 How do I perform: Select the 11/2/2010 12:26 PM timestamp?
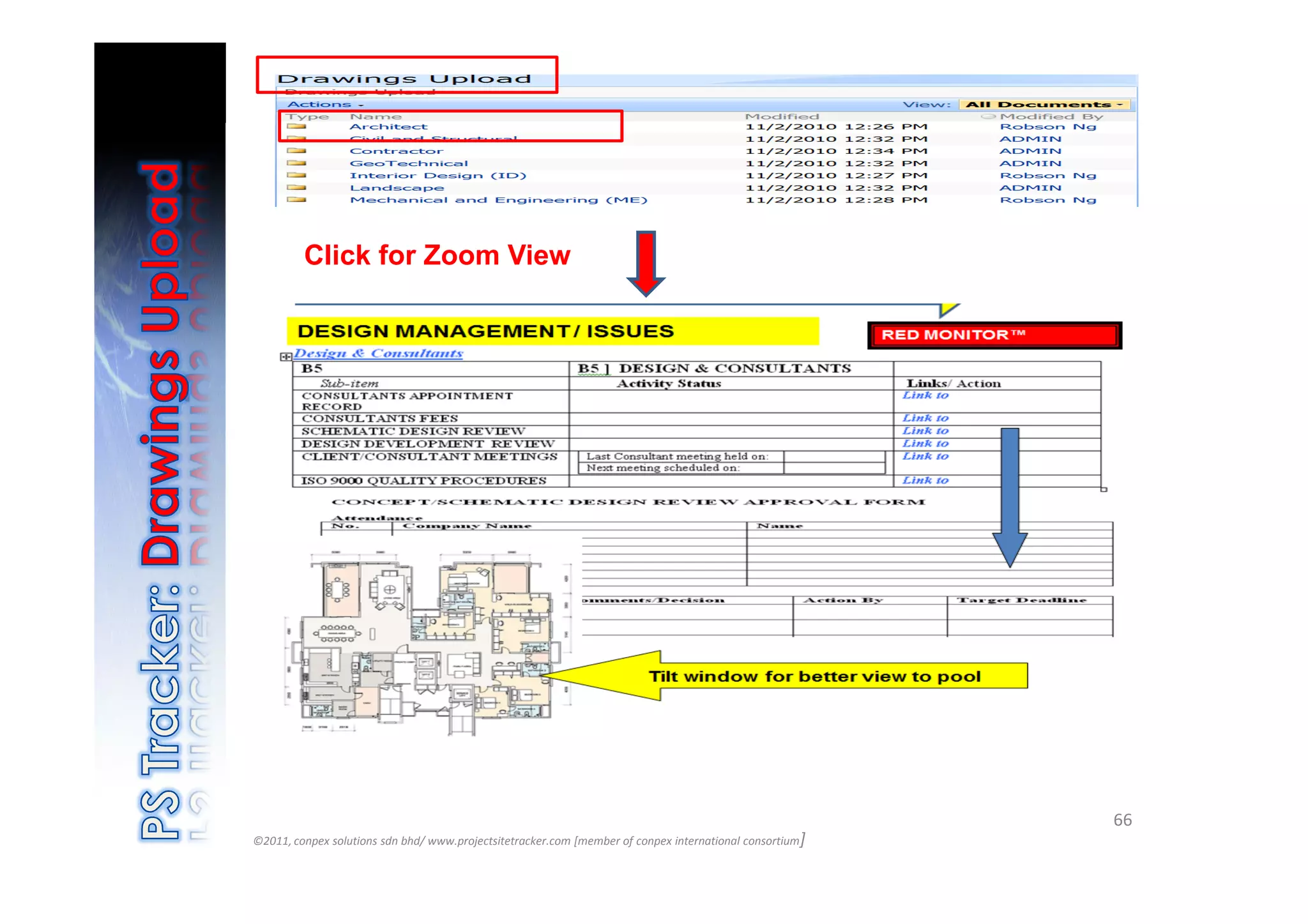[x=837, y=126]
